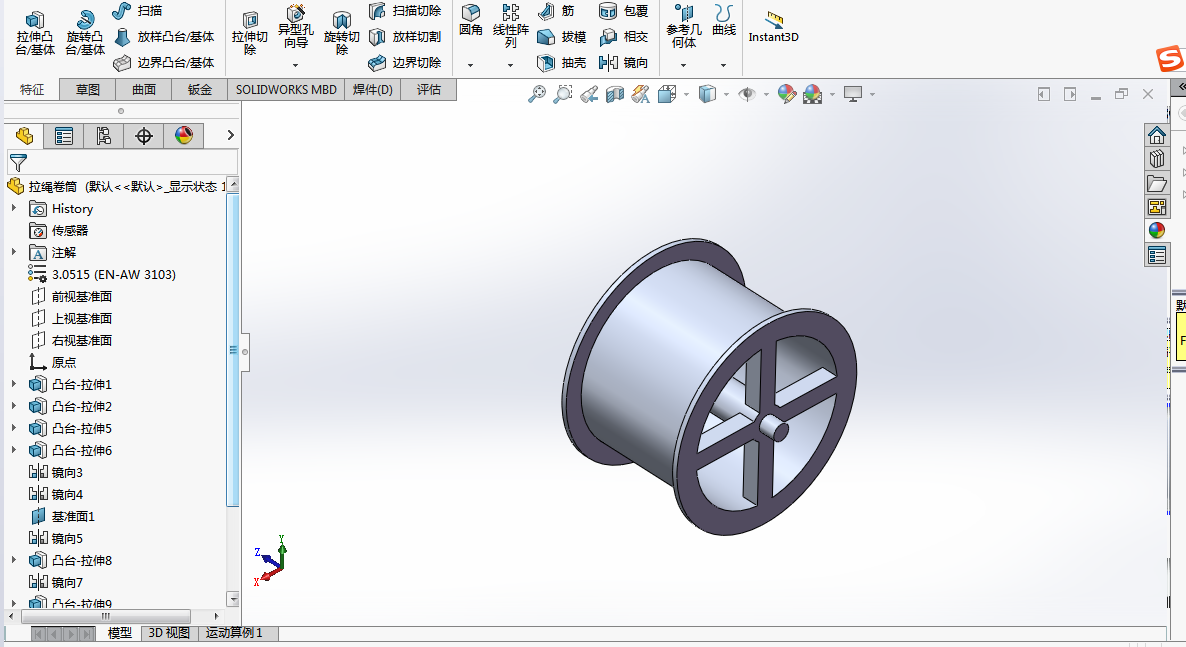Select the 前视基准面 front plane
This screenshot has height=647, width=1186.
[x=71, y=297]
